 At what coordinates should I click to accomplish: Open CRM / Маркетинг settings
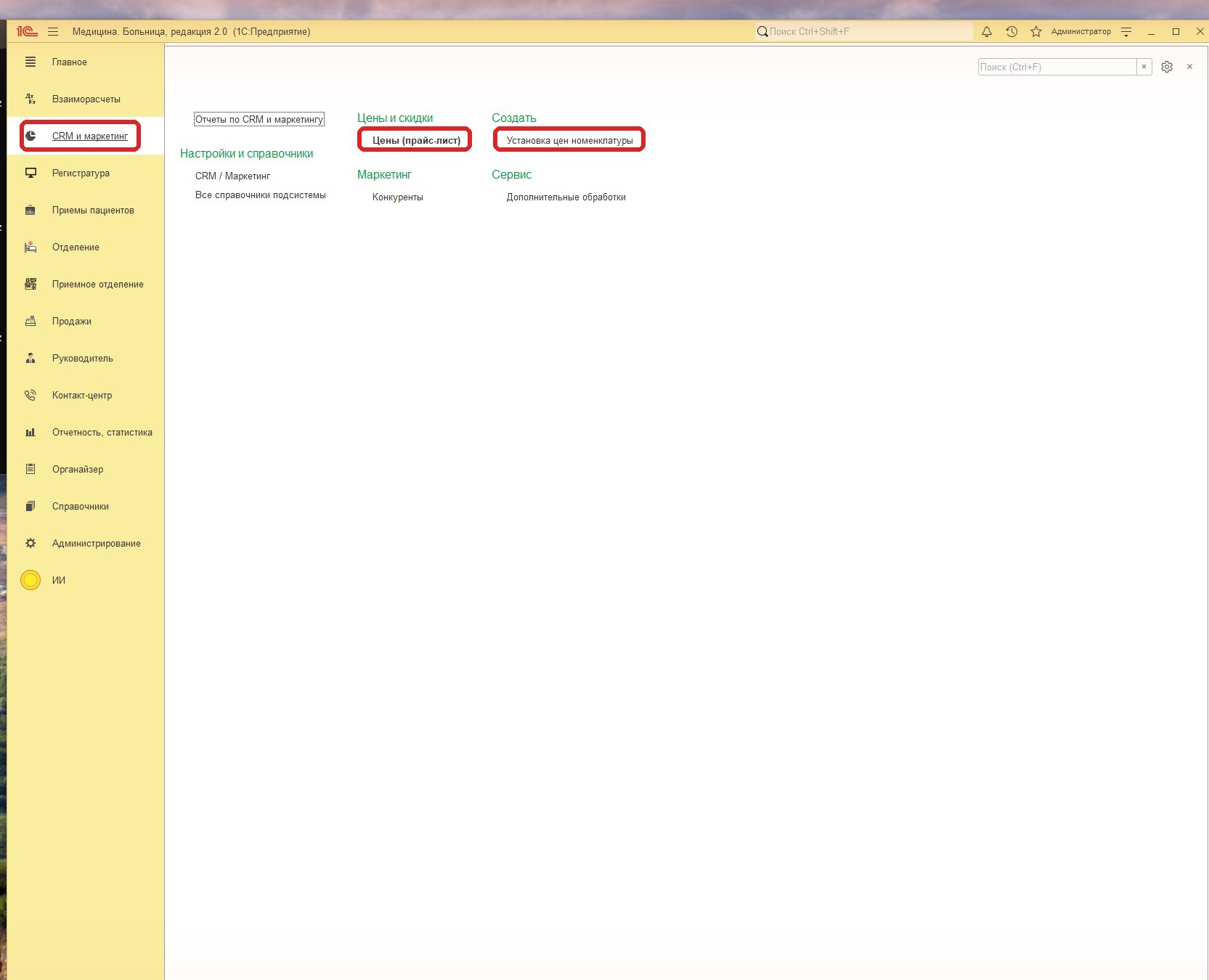(x=232, y=176)
